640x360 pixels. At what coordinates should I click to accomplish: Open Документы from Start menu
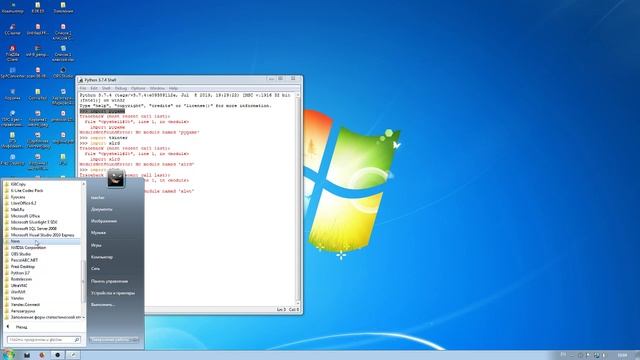102,209
